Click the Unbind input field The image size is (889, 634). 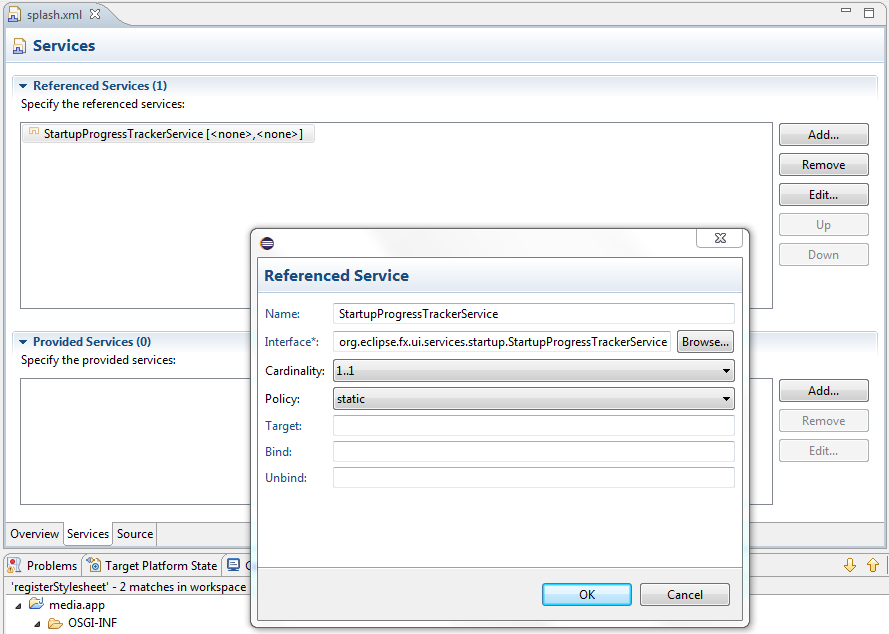point(534,477)
